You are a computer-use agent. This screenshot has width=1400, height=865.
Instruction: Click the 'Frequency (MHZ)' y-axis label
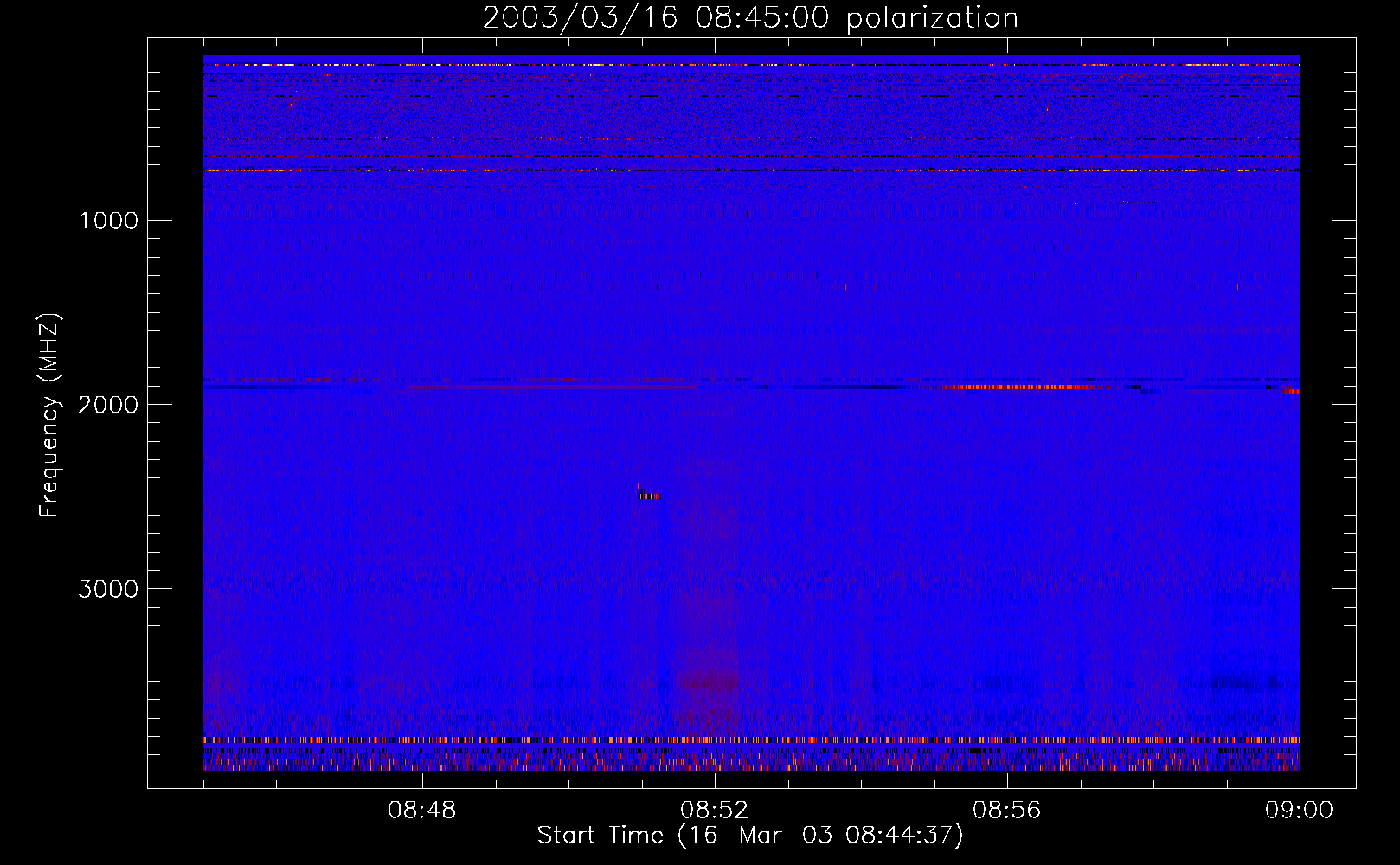49,415
